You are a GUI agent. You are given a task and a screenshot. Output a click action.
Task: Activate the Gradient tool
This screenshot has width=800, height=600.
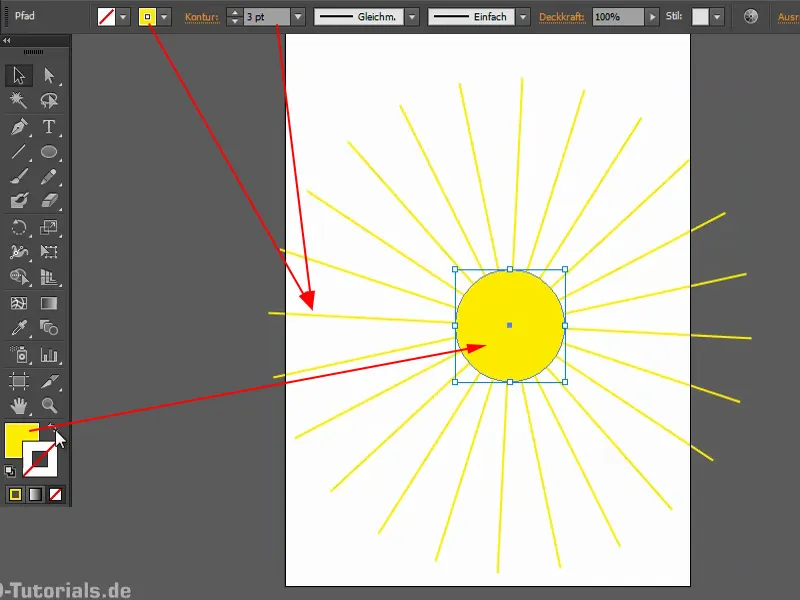[x=49, y=304]
